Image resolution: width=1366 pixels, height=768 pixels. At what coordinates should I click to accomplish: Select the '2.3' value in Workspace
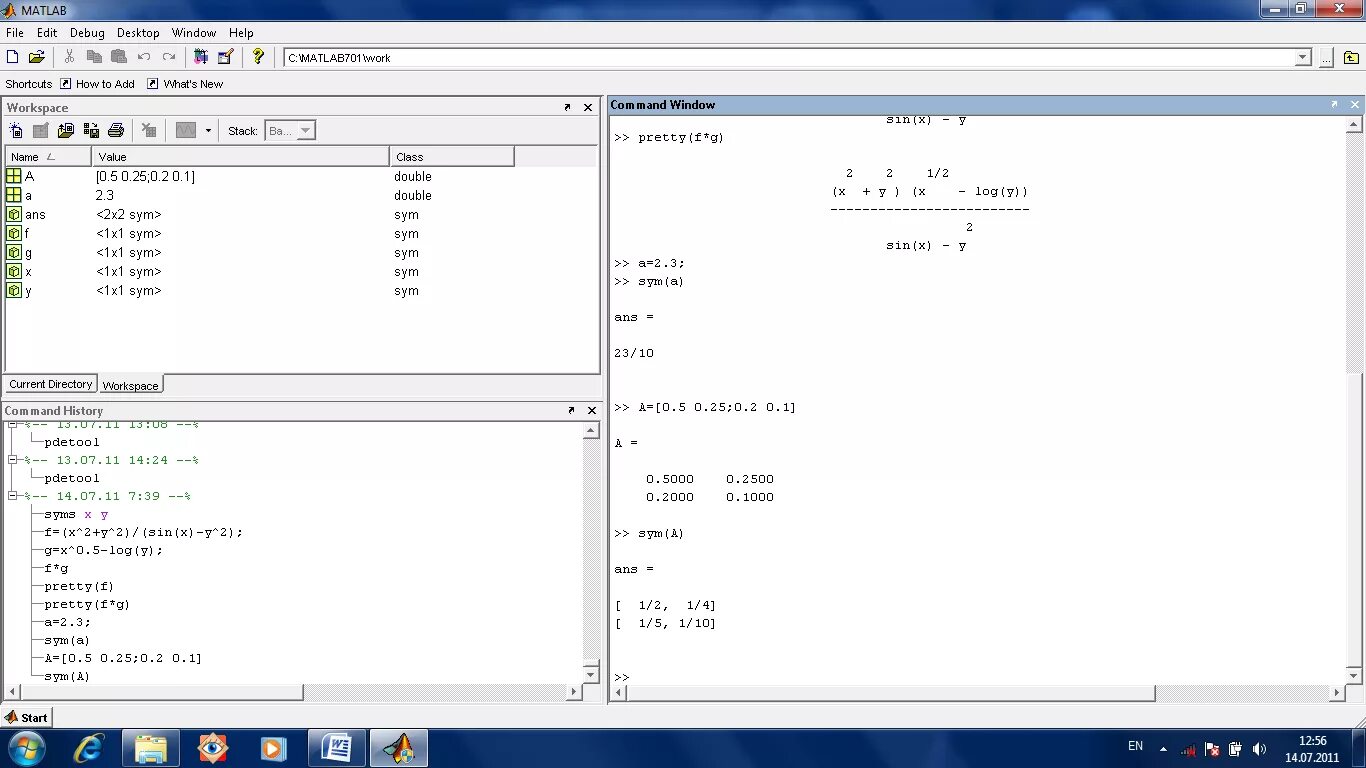[x=105, y=195]
